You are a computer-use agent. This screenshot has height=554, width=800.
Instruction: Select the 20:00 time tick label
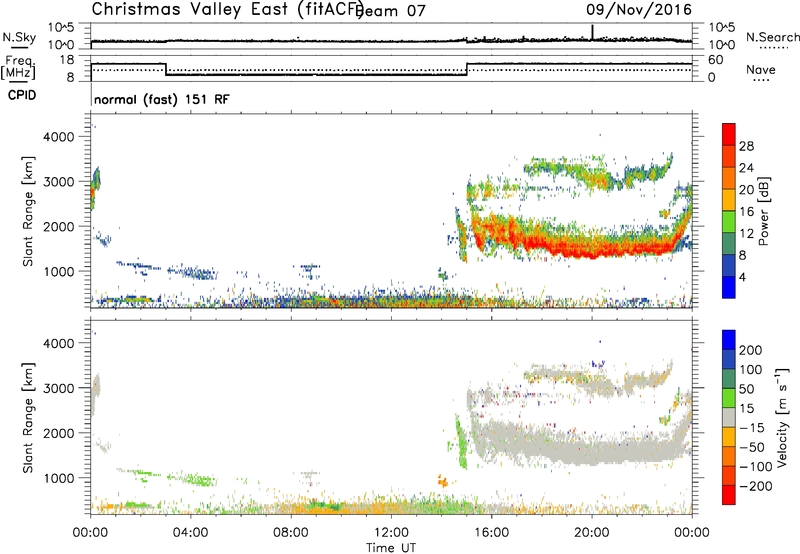pos(592,533)
